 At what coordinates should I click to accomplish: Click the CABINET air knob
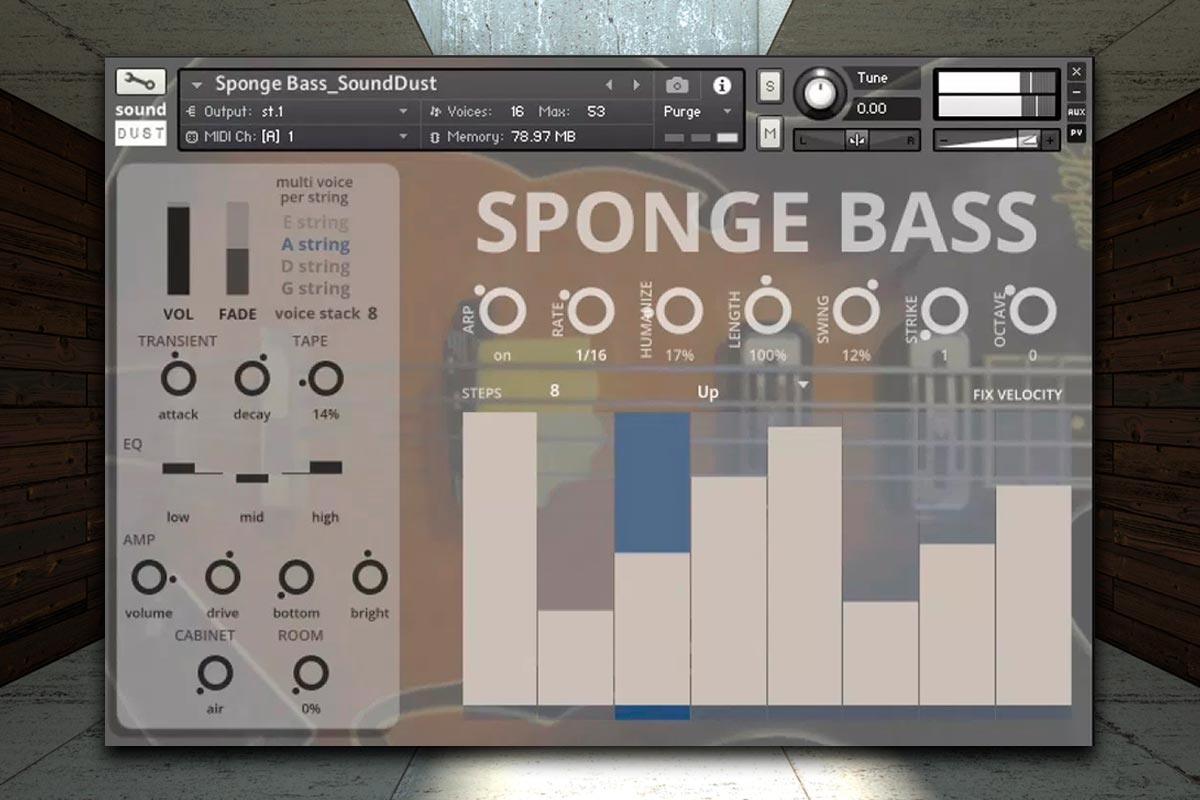tap(215, 674)
